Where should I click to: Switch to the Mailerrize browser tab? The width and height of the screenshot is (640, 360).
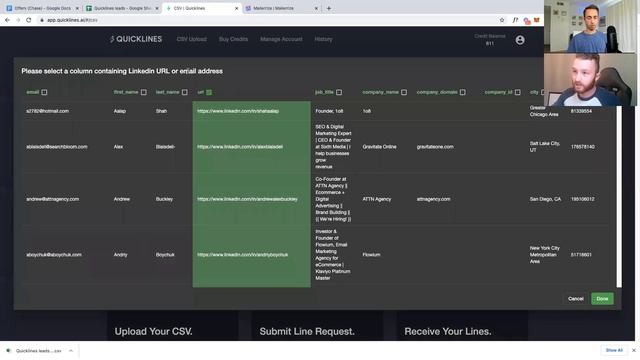281,8
